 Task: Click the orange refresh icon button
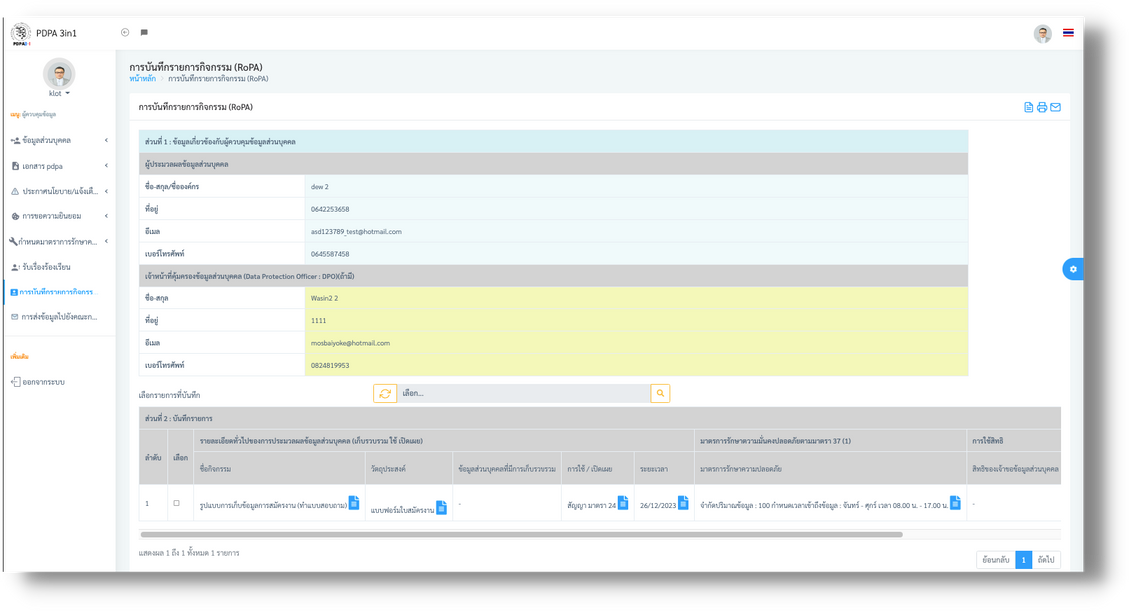tap(385, 394)
